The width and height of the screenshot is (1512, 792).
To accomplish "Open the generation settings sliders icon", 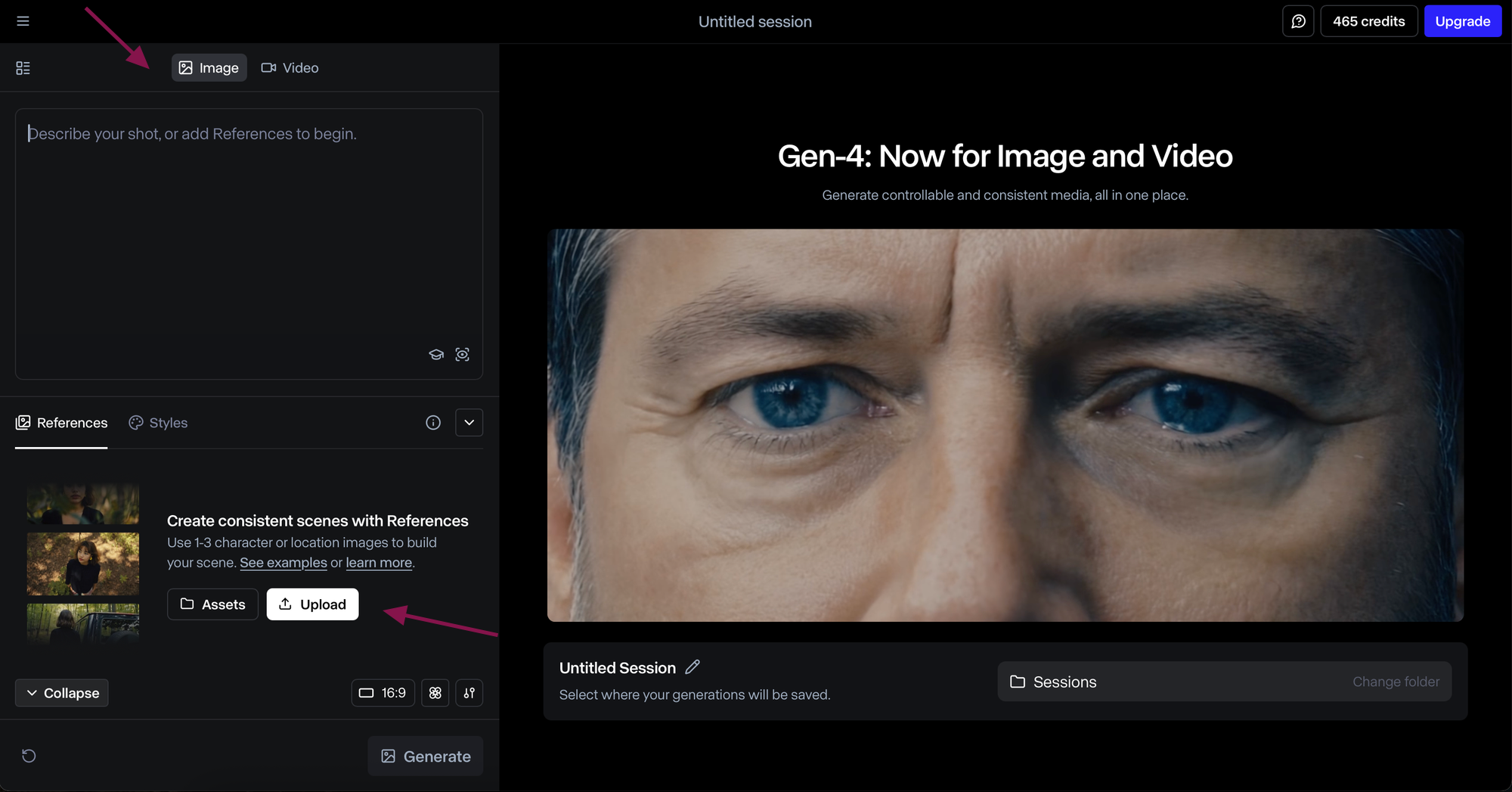I will [469, 693].
